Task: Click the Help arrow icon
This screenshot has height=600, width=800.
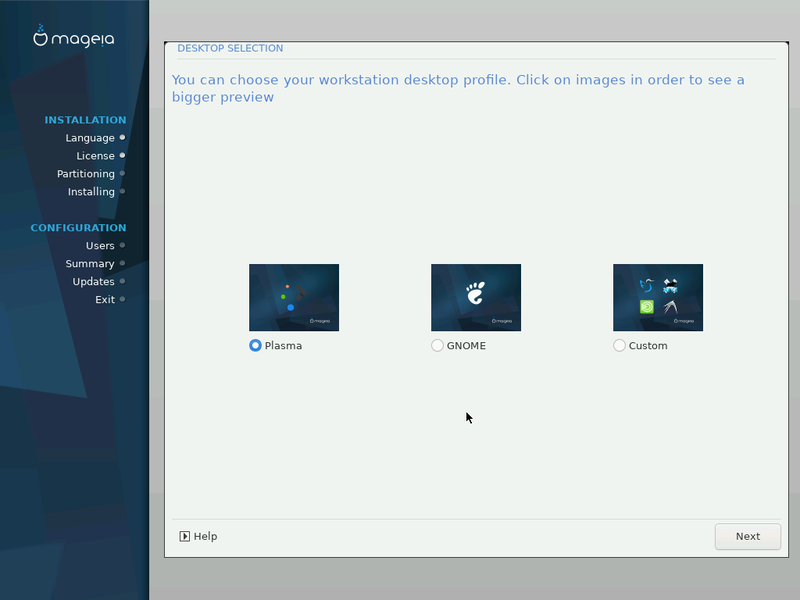Action: [x=185, y=536]
